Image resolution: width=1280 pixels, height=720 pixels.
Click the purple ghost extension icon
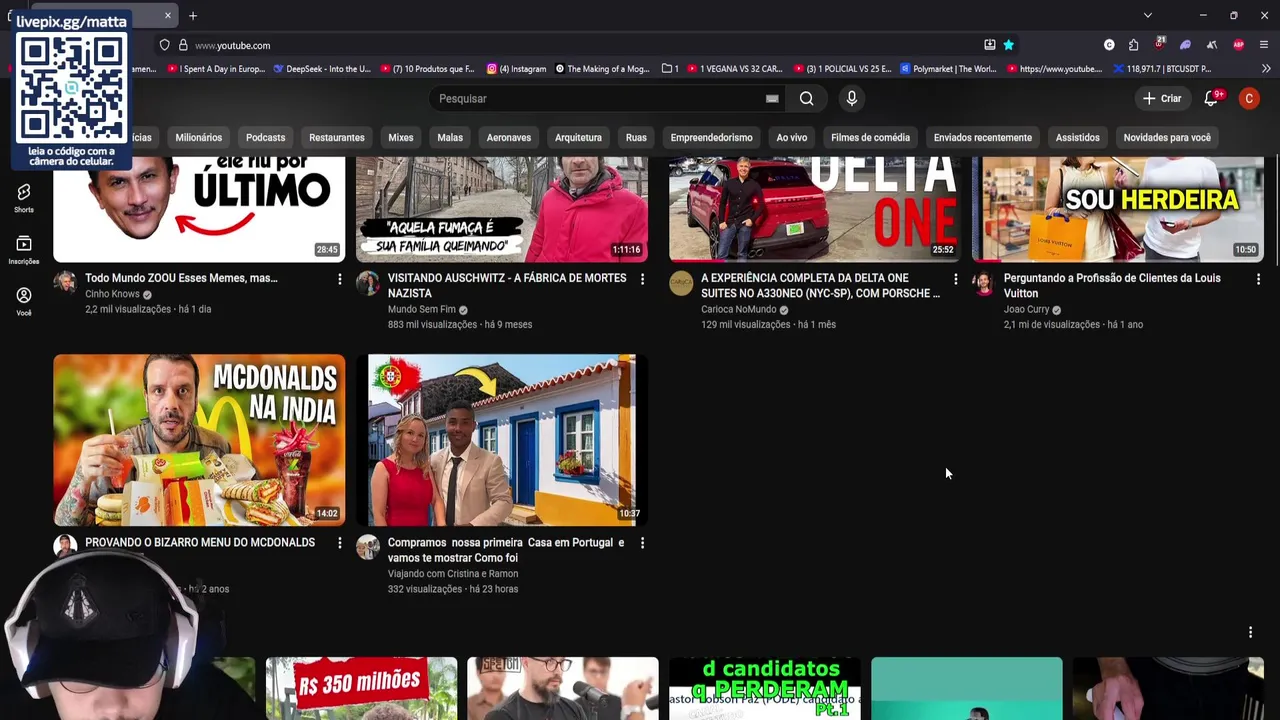(1185, 45)
